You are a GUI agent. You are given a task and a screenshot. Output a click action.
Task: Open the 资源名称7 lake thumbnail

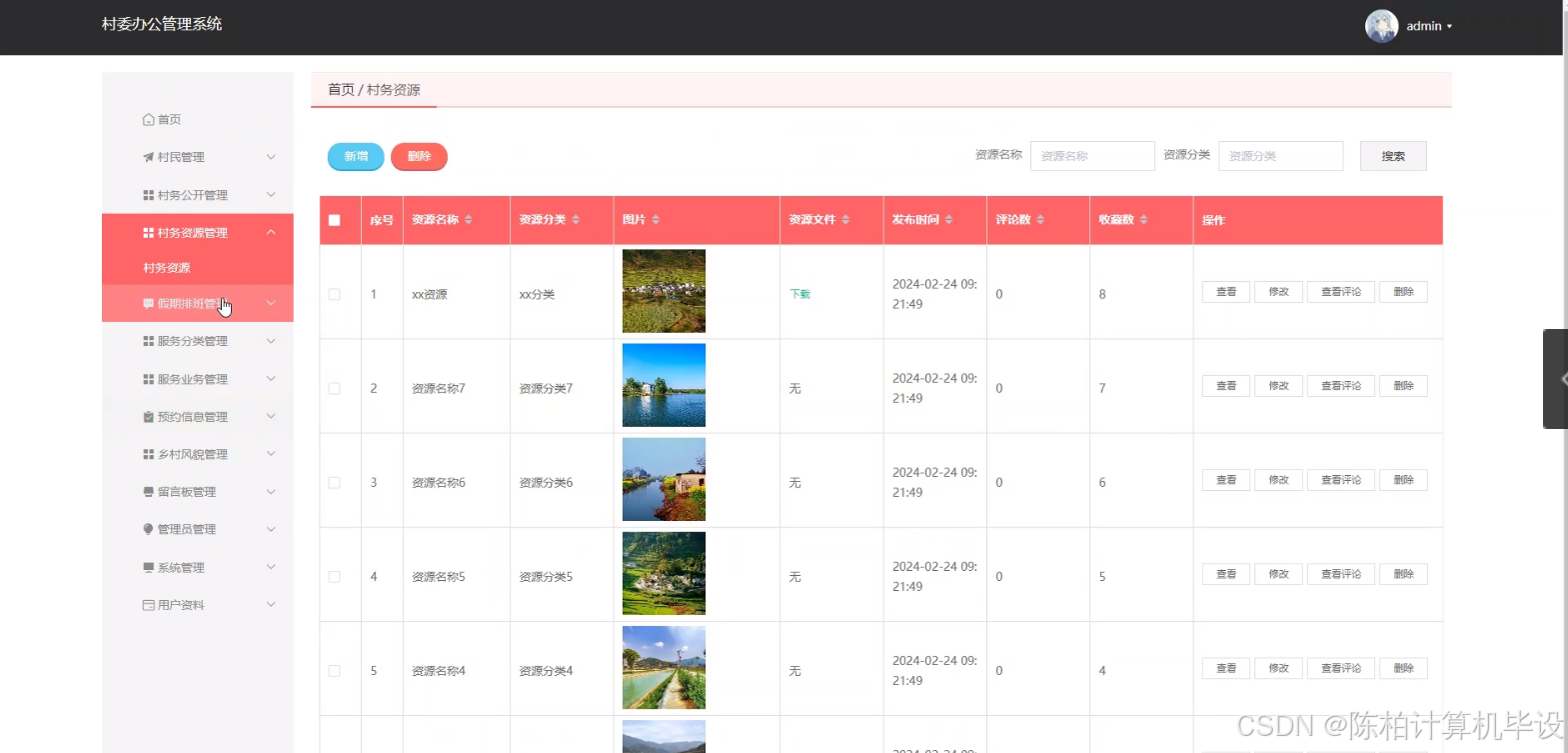(664, 385)
